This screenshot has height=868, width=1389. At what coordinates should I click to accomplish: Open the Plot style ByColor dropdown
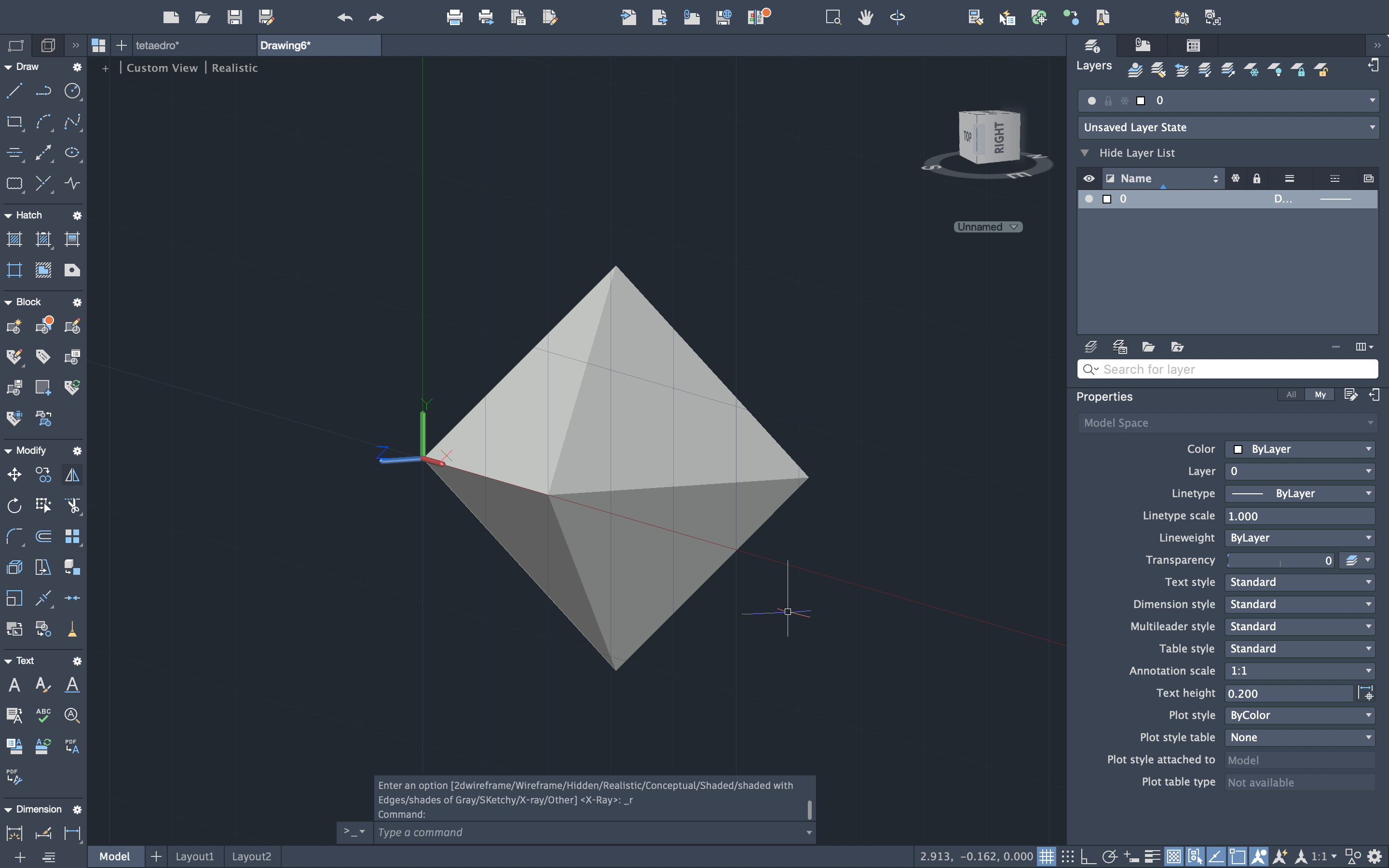point(1300,715)
